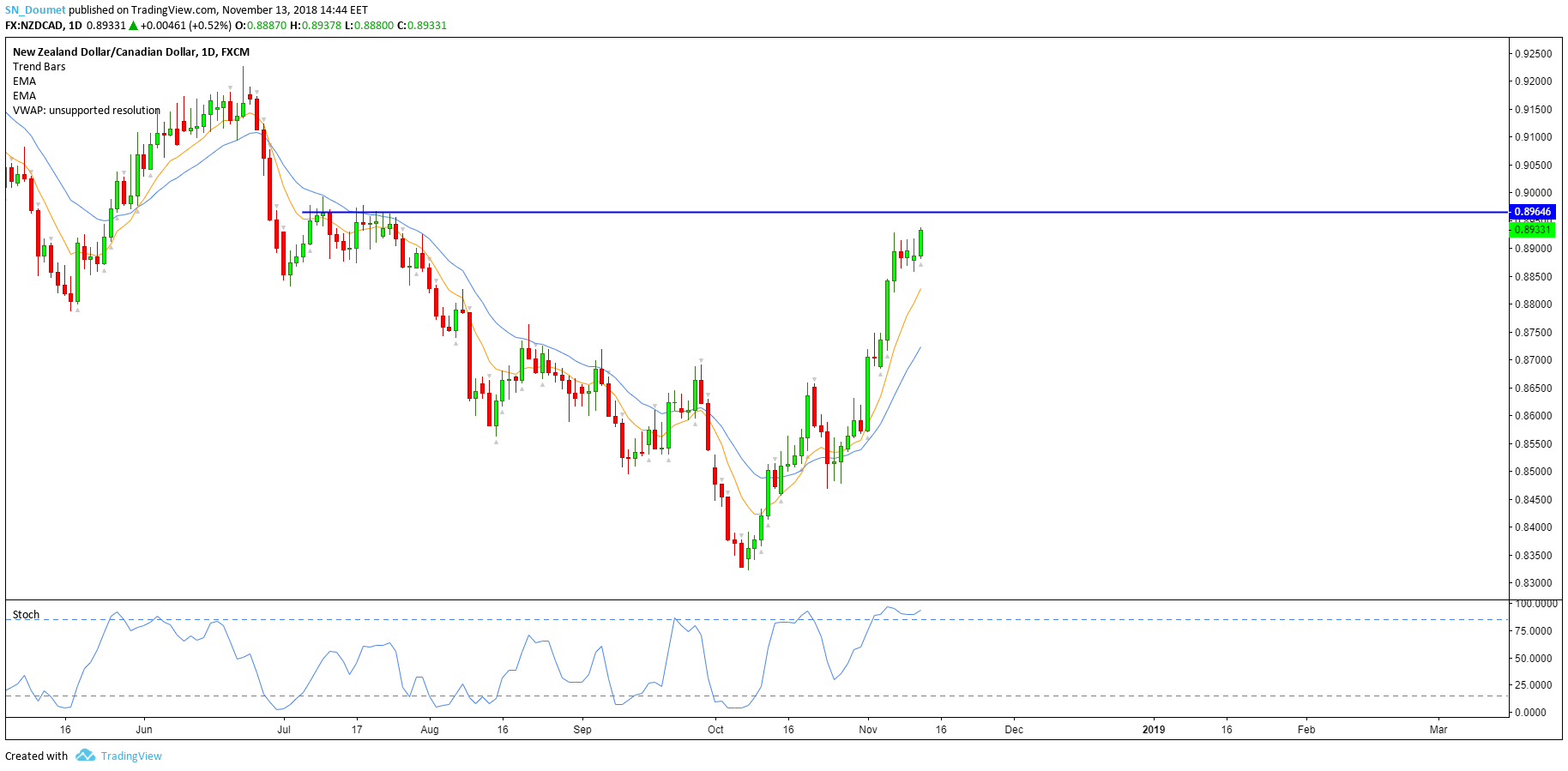Click the TradingView cloud logo icon
The image size is (1568, 771).
click(85, 755)
